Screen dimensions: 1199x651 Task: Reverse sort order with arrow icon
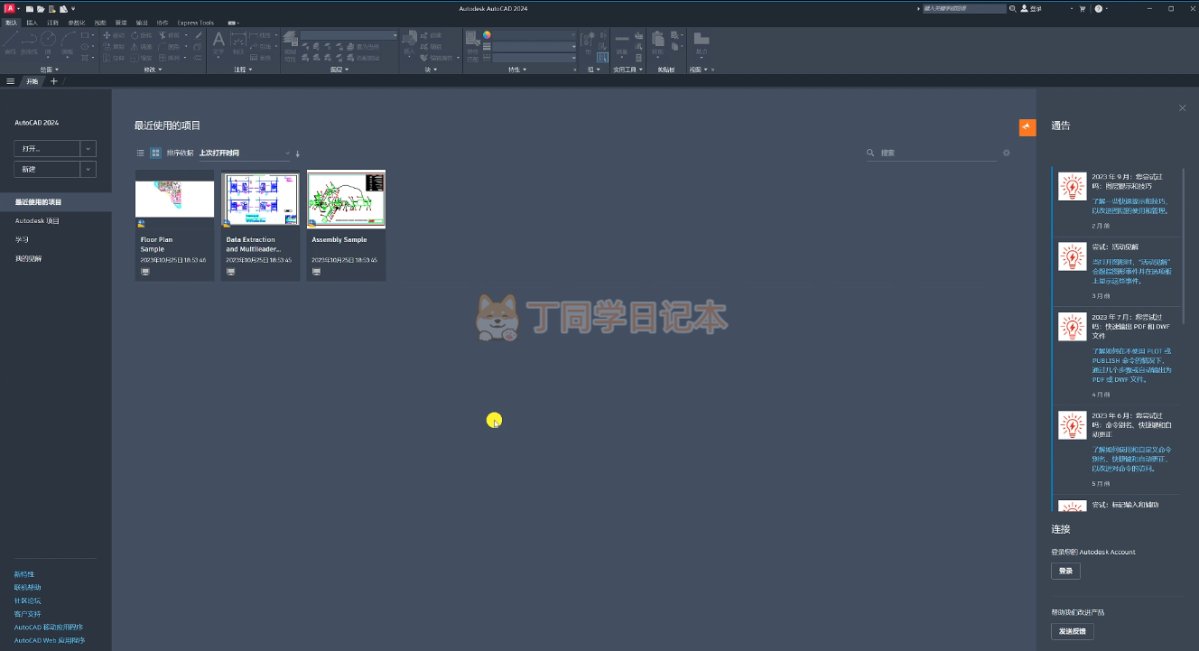point(297,153)
